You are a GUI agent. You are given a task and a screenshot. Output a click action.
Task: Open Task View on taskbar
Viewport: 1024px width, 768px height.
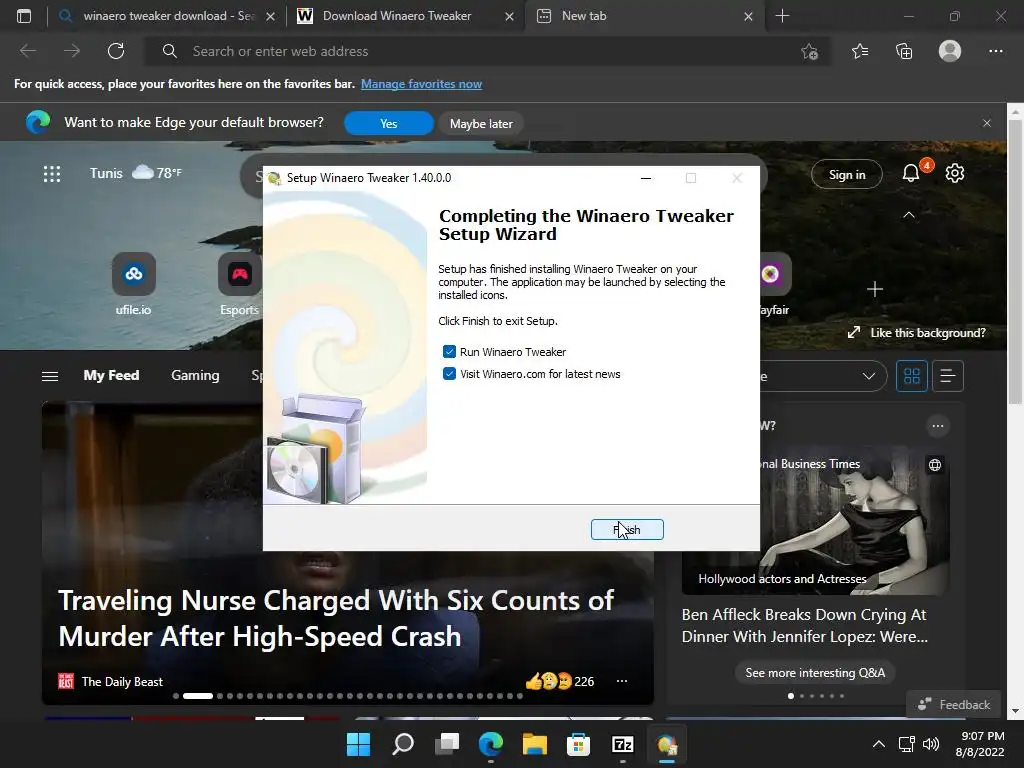[x=447, y=744]
